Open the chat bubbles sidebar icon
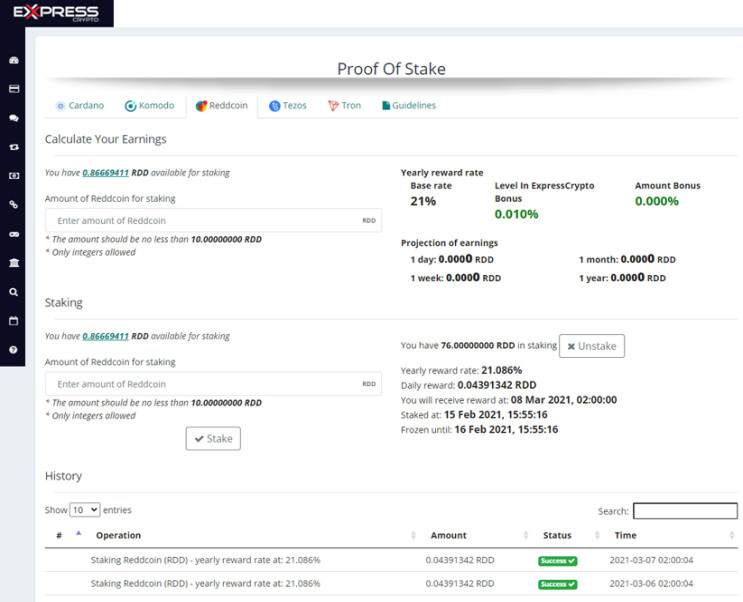 coord(14,118)
